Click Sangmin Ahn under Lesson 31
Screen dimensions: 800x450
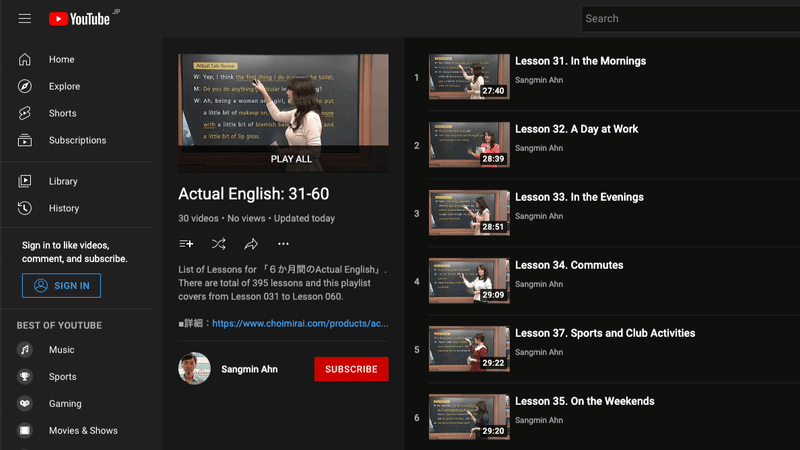tap(539, 80)
